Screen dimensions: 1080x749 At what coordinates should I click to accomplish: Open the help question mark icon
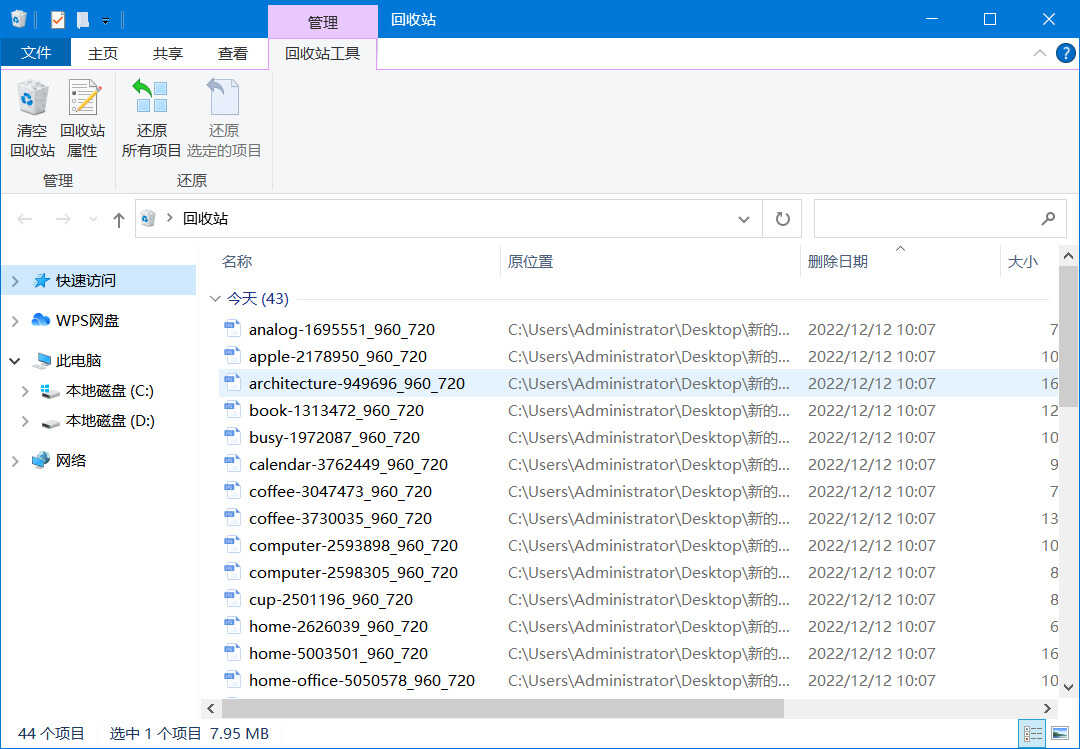(1065, 53)
